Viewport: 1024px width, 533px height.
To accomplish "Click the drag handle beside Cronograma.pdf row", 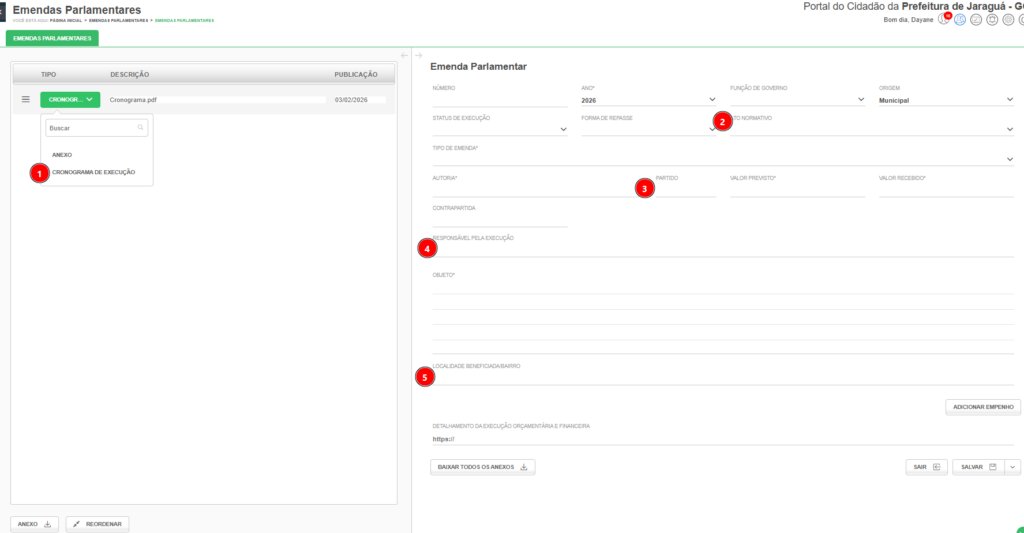I will click(26, 99).
